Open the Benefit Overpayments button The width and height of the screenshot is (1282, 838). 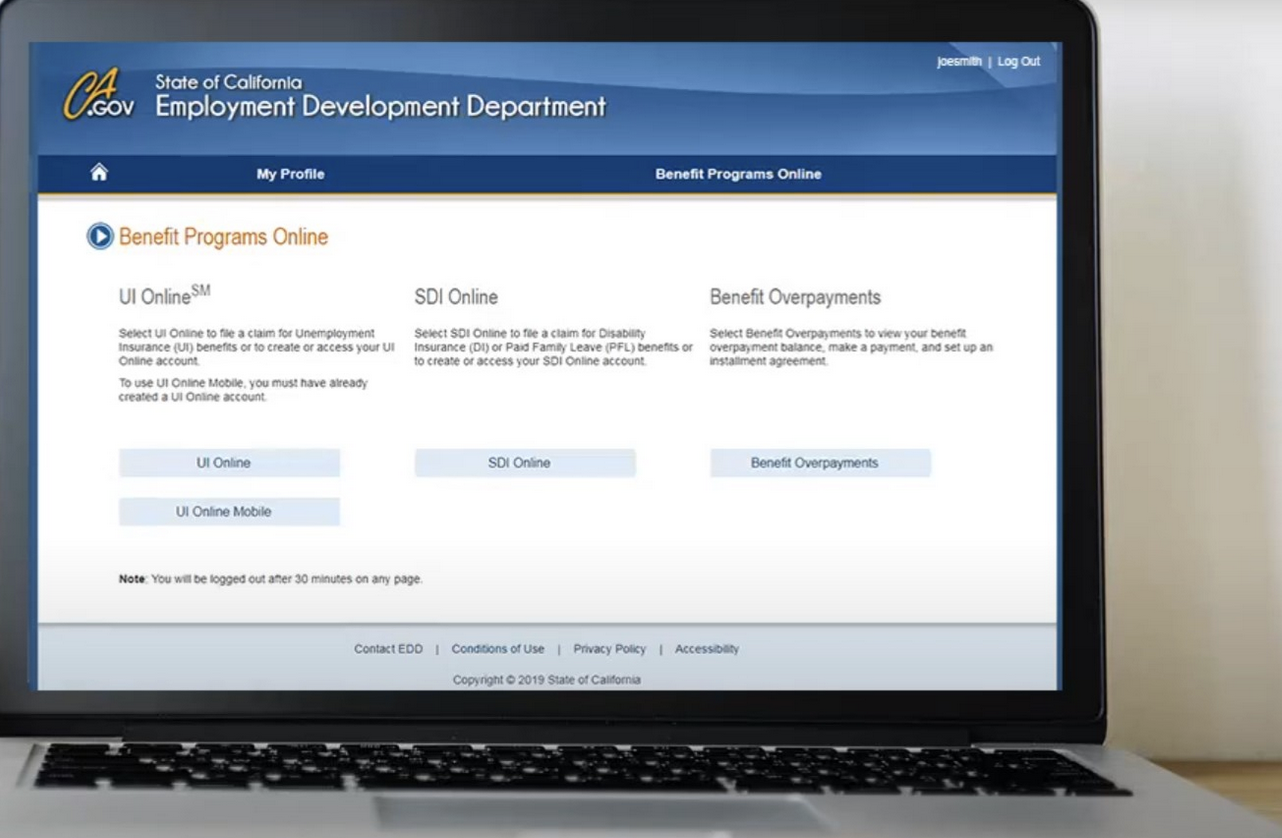click(820, 463)
